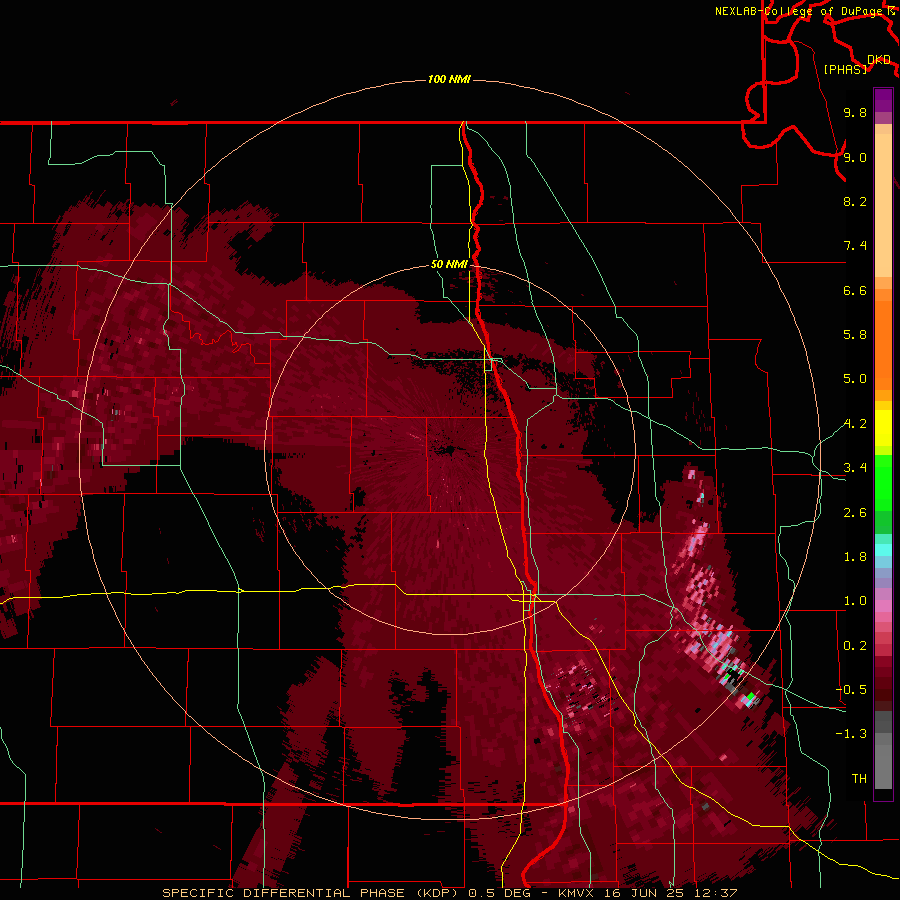Pick the yellow segment of the color bar
The image size is (900, 900).
[x=883, y=428]
